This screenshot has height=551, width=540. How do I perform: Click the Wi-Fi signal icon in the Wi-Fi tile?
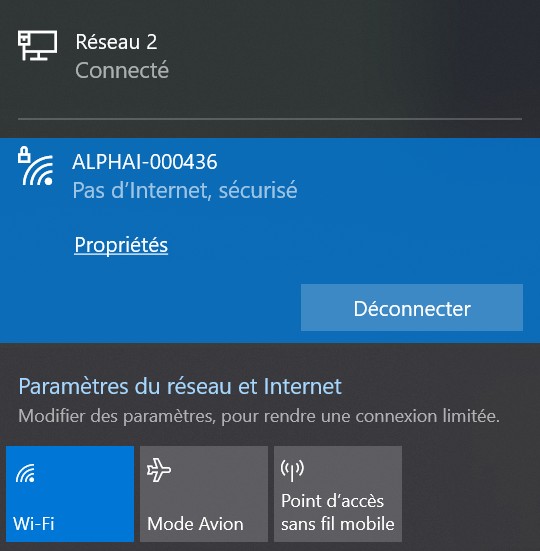click(x=25, y=473)
